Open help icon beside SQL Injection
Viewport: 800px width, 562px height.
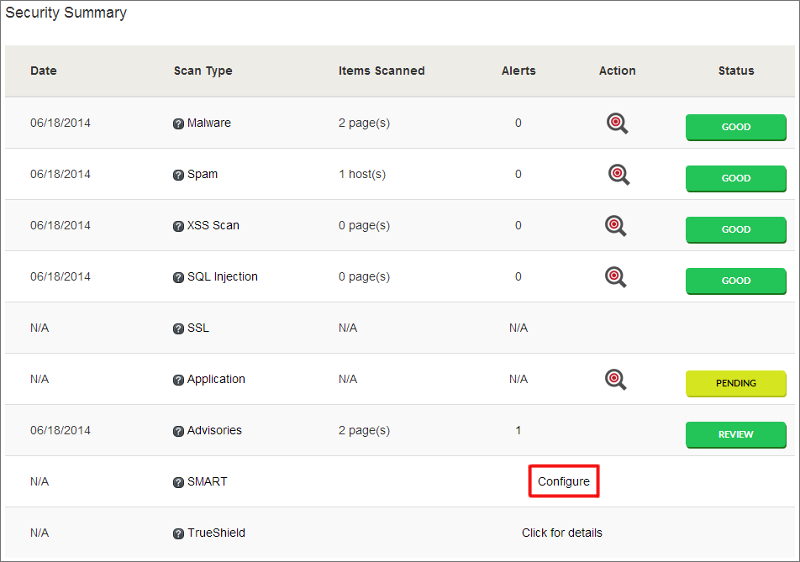click(179, 277)
